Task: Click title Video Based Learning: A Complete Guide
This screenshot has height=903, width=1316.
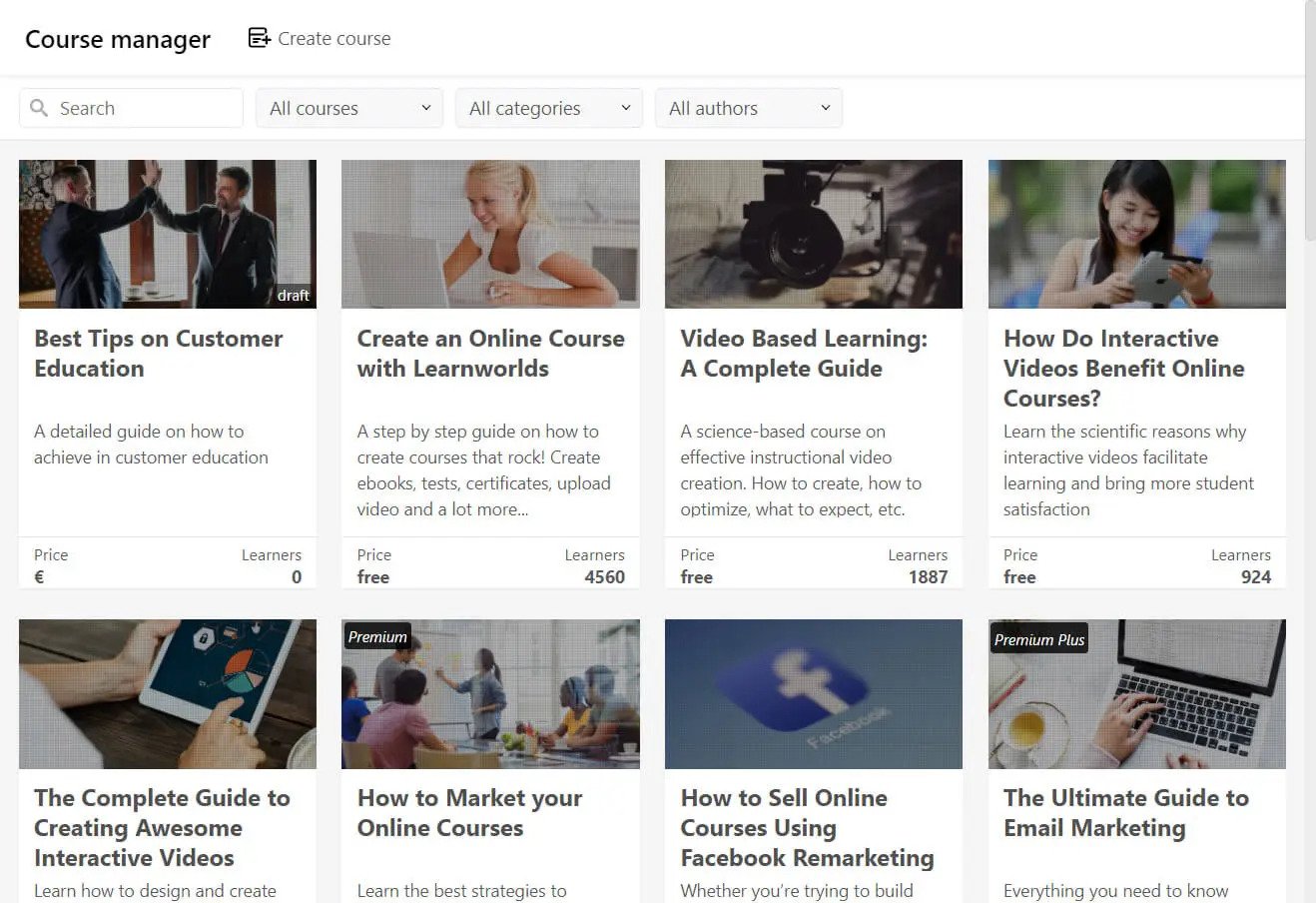Action: click(804, 354)
